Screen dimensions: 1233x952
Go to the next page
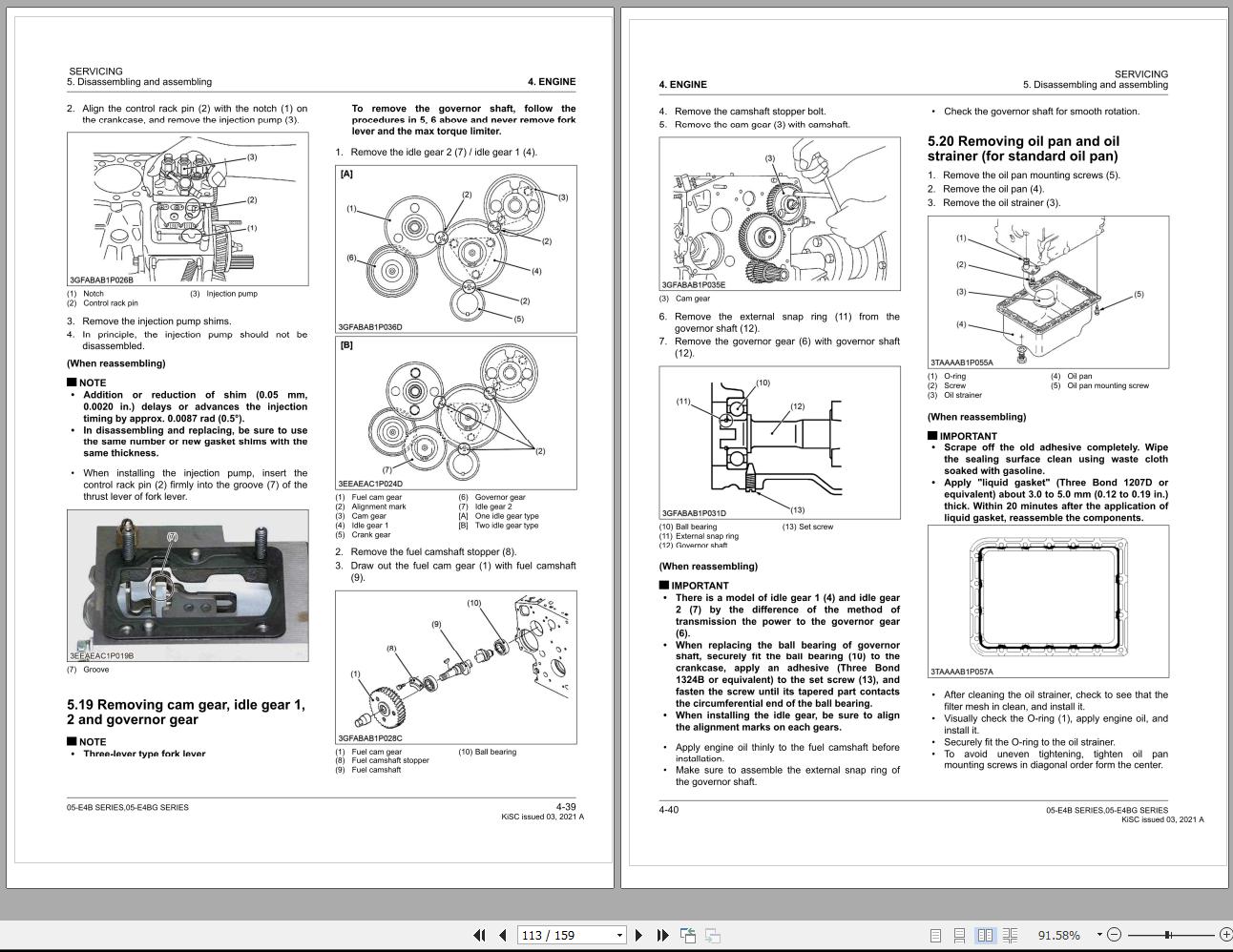(638, 936)
